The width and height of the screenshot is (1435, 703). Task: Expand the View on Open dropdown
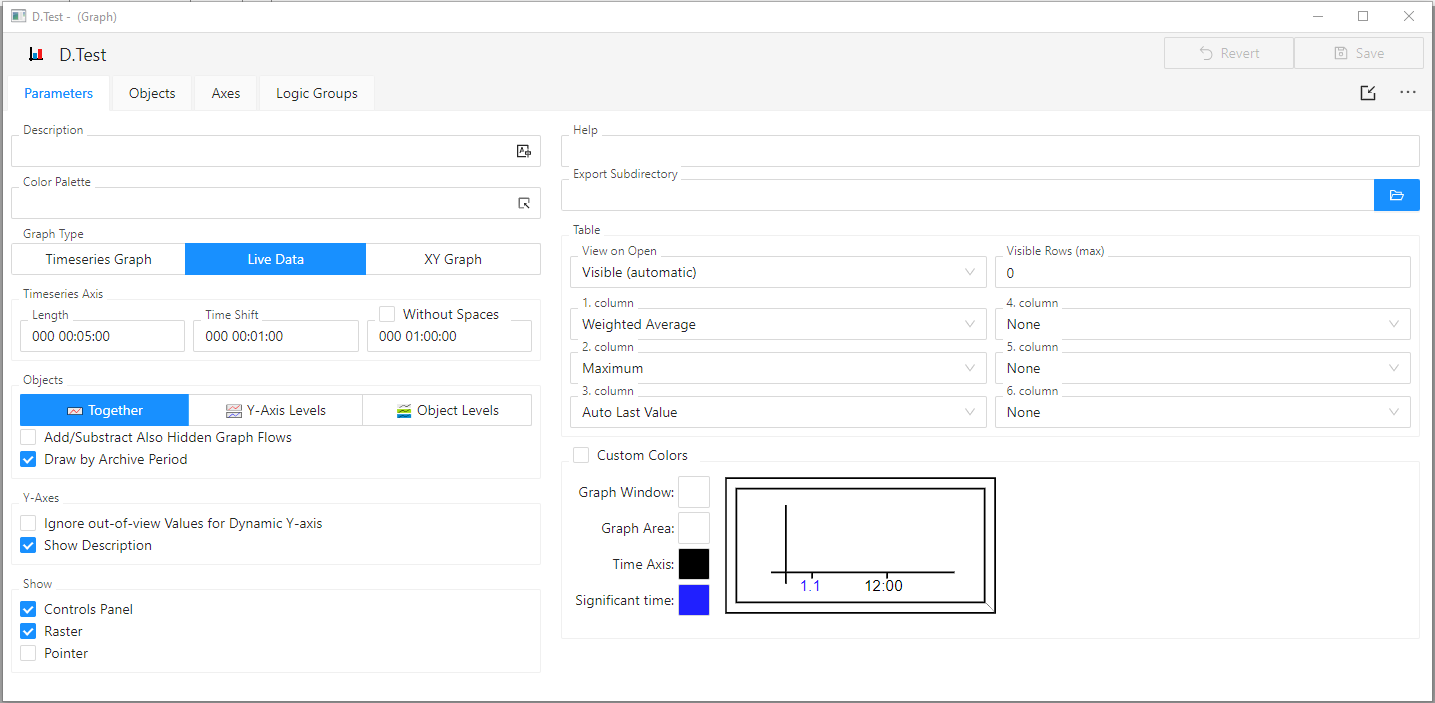tap(778, 272)
